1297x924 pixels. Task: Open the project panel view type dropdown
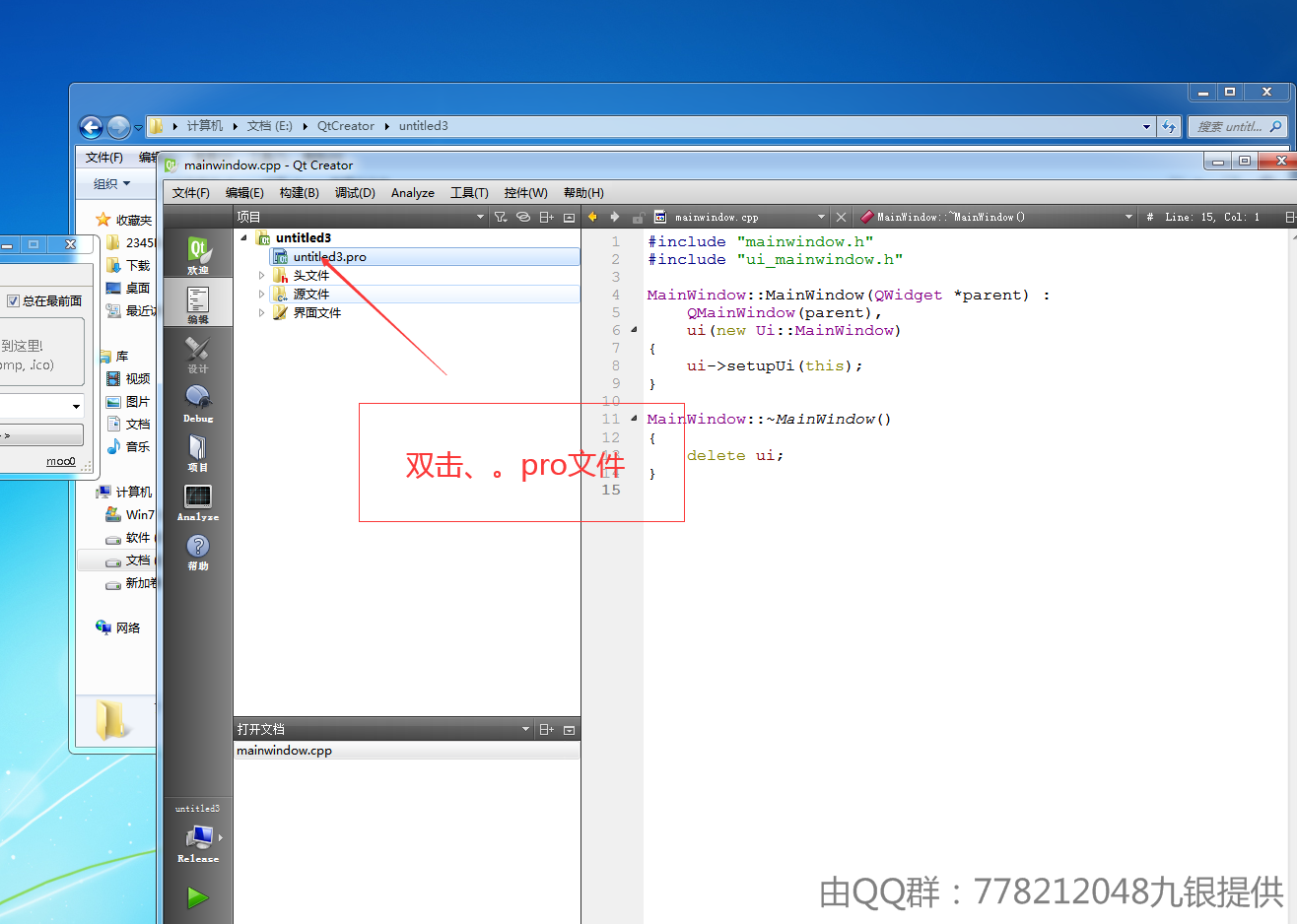click(x=480, y=217)
